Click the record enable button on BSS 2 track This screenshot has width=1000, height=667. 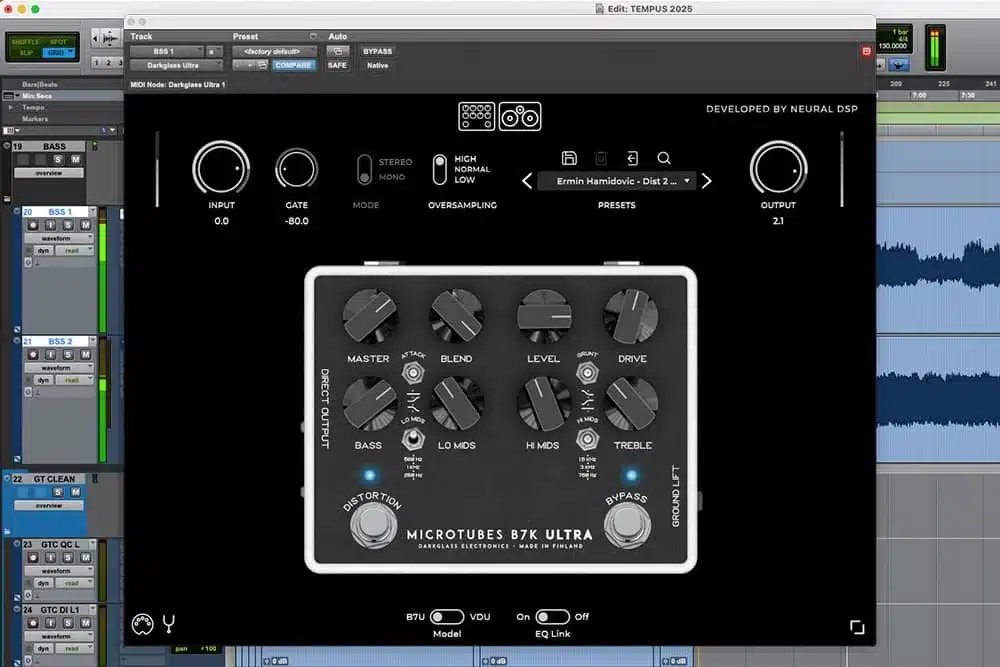click(x=33, y=355)
